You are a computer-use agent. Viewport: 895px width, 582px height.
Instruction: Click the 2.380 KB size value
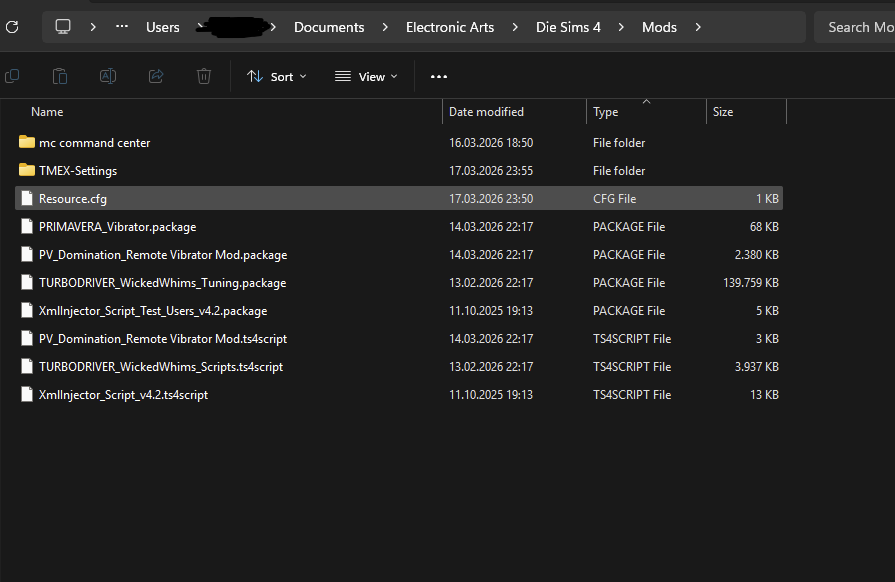756,254
